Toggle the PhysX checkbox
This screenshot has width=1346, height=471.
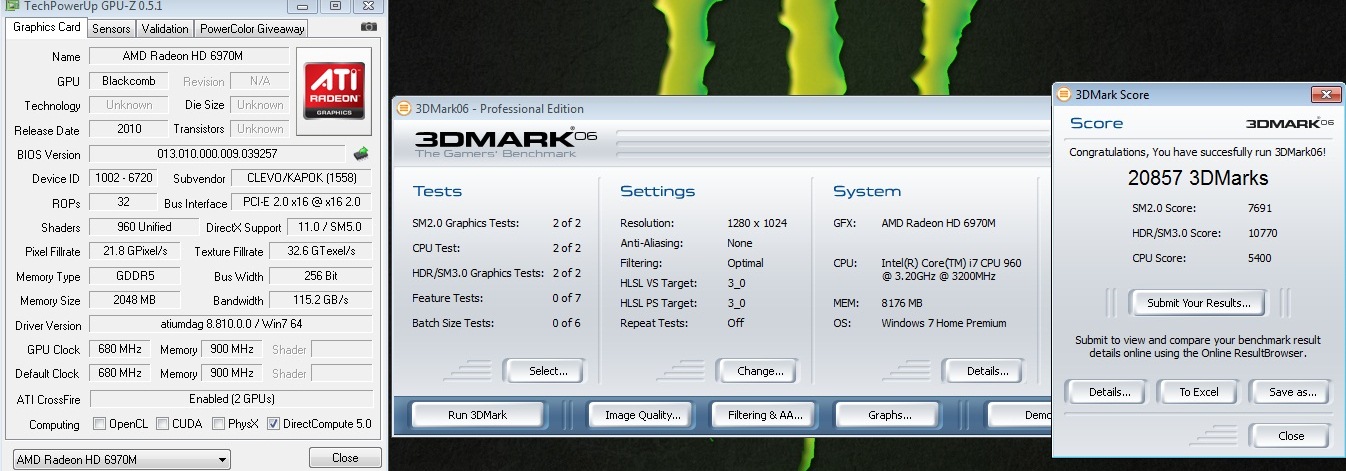coord(219,424)
